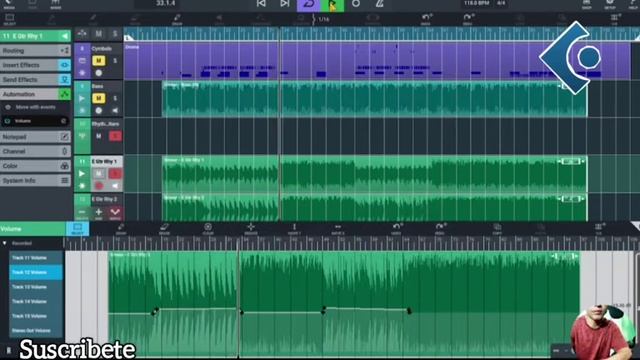
Task: Toggle Bass track monitor speaker icon
Action: pos(115,110)
